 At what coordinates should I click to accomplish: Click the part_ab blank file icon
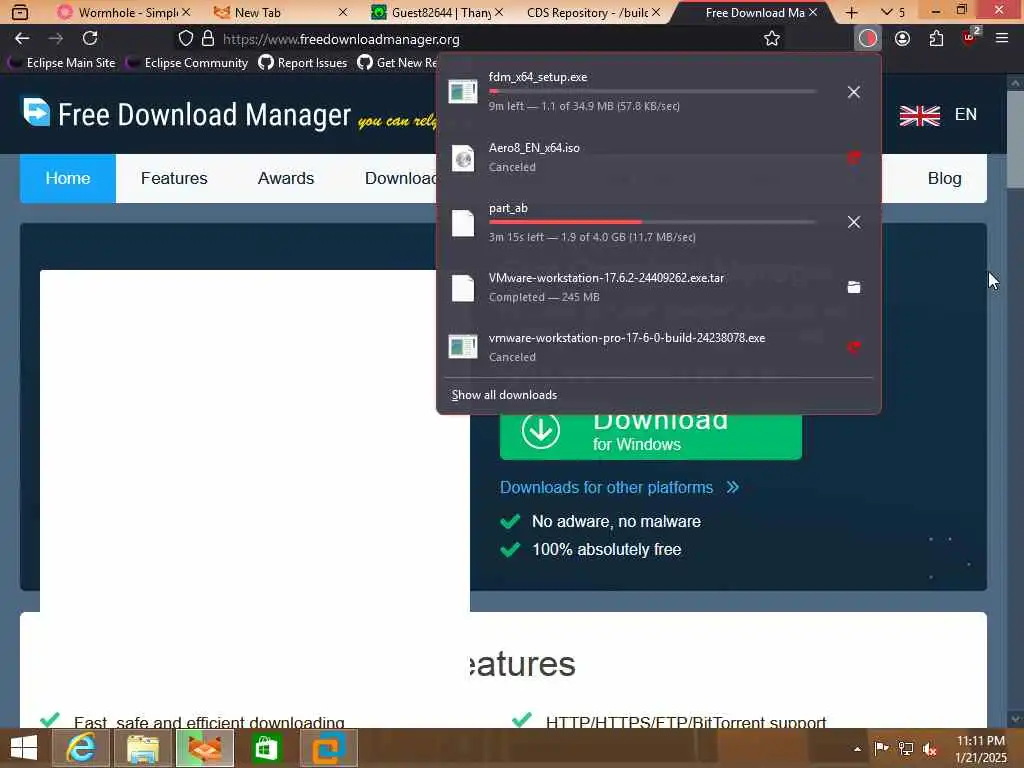[463, 223]
